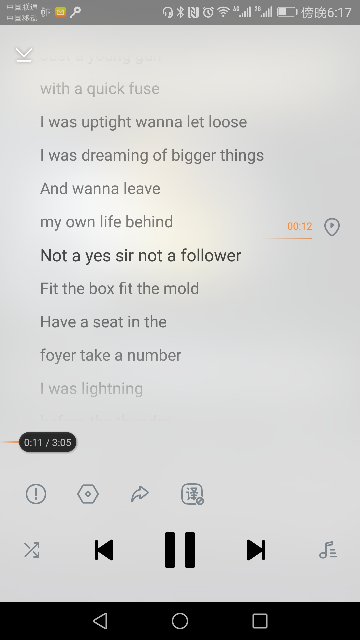Tap the play-from-here marker at 00:12

[332, 227]
